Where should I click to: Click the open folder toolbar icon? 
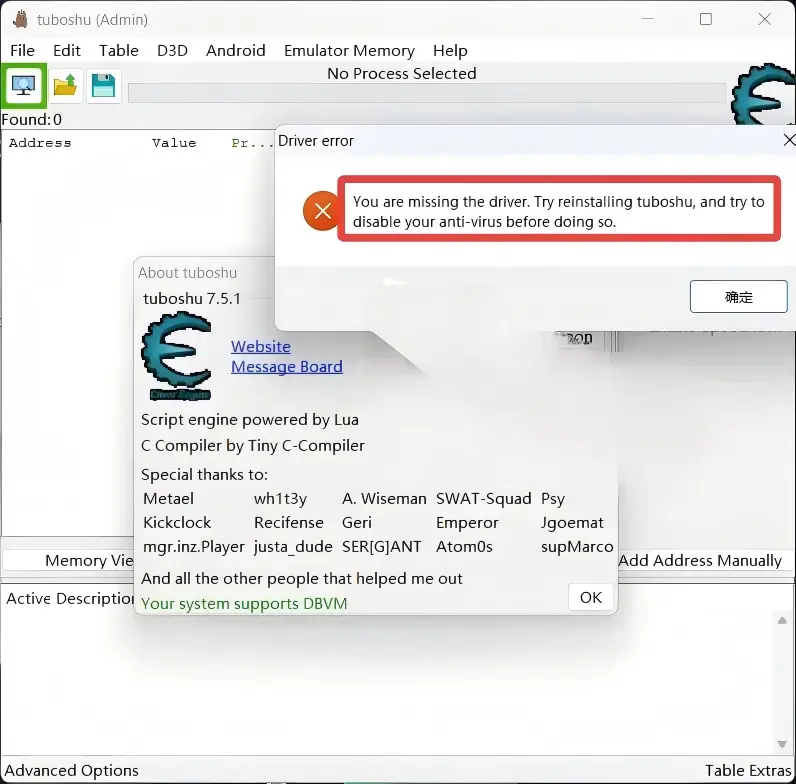pyautogui.click(x=65, y=85)
